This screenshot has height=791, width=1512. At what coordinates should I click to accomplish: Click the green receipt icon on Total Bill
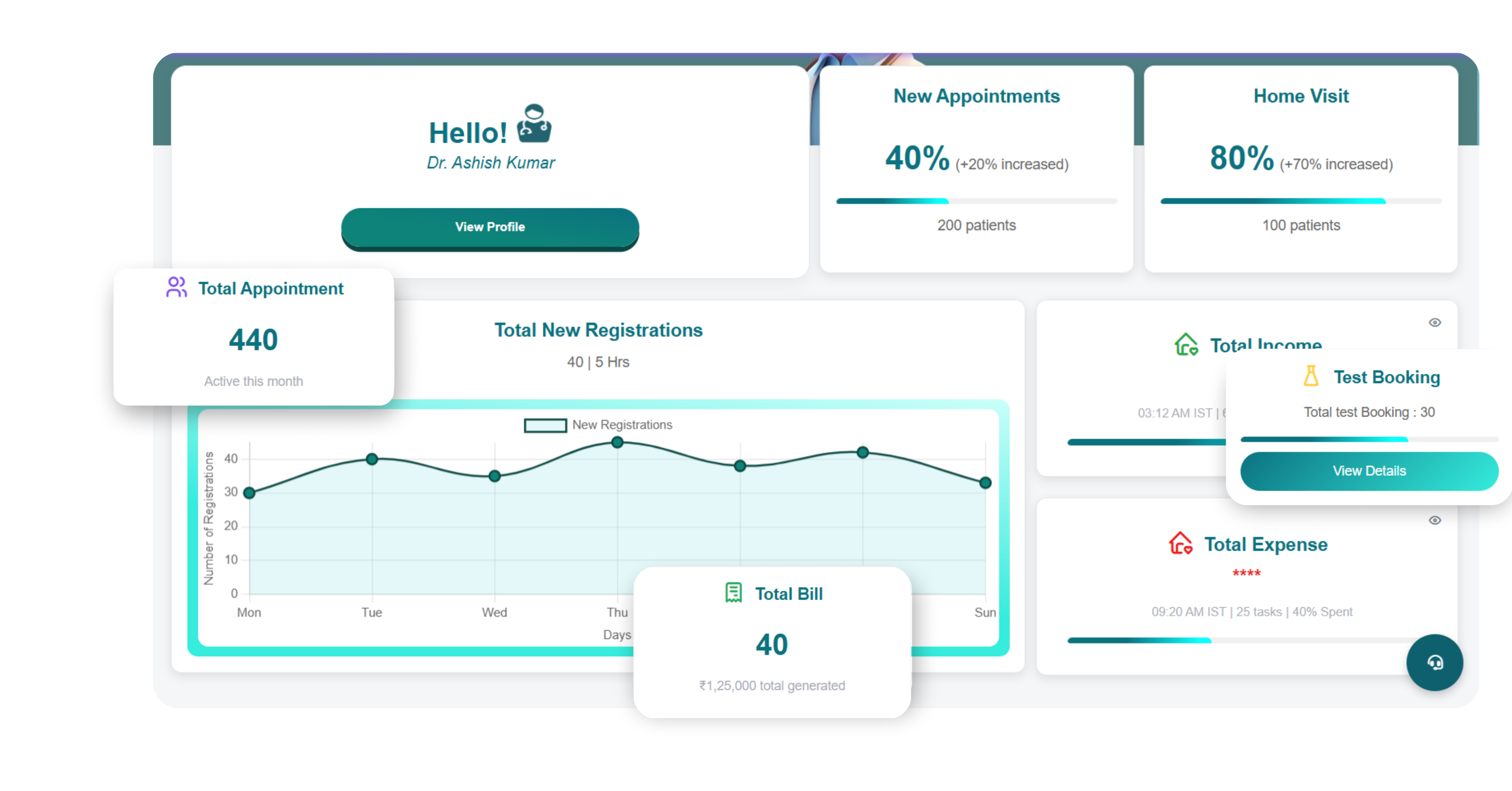click(733, 593)
